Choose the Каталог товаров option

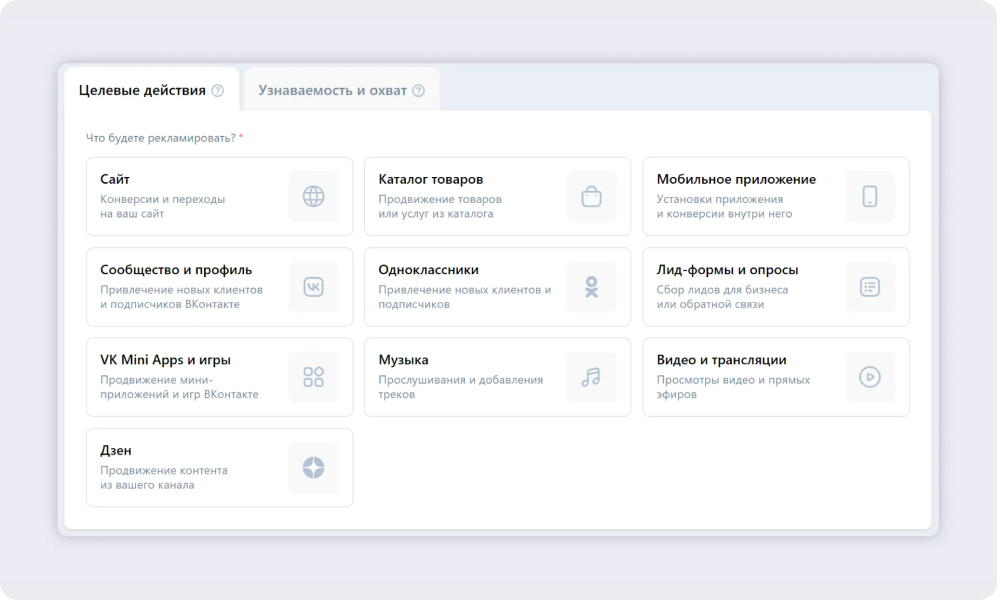497,196
